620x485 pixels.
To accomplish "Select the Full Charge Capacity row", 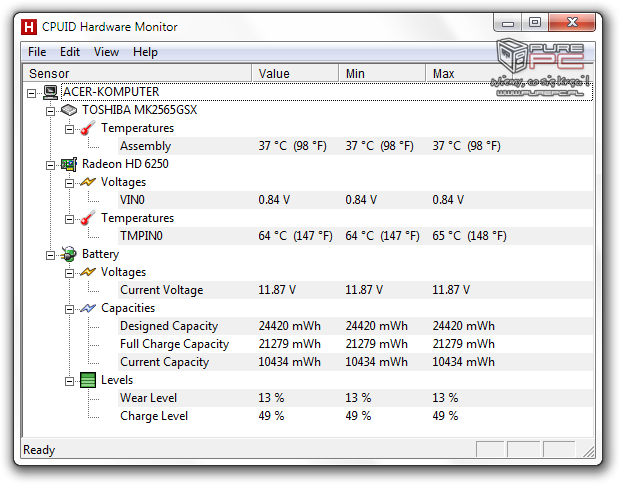I will [x=355, y=344].
